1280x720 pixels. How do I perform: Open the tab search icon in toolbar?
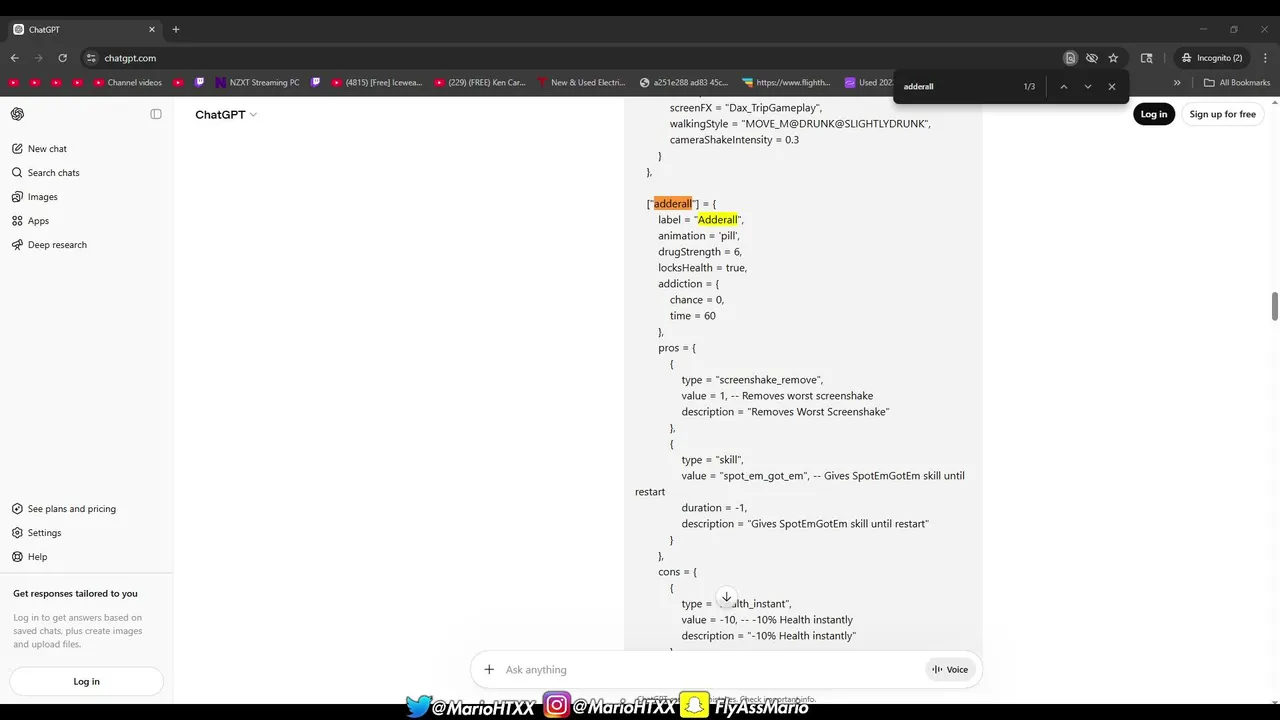click(x=1147, y=58)
